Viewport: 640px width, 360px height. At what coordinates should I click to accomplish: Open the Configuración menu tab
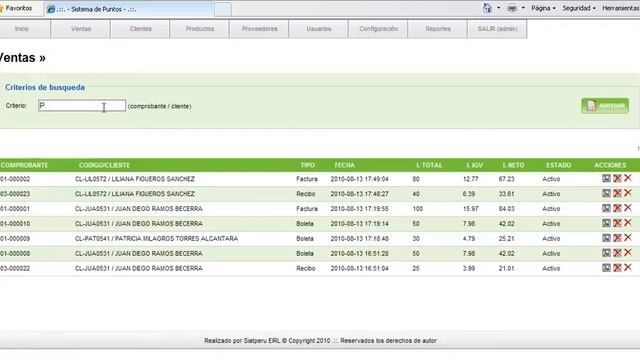click(x=378, y=29)
